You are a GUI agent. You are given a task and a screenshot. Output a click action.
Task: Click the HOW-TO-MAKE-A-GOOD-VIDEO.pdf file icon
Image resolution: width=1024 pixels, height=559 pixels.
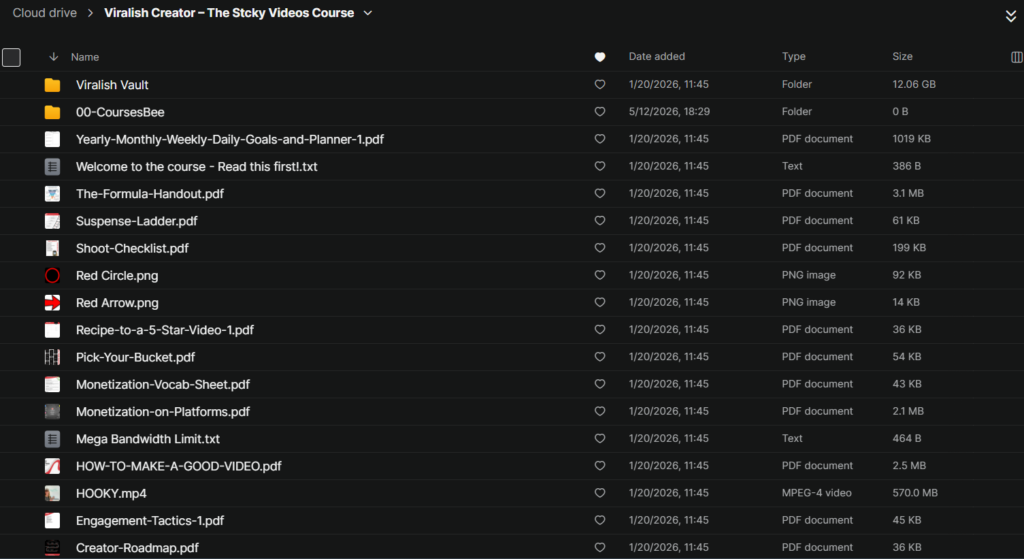[x=52, y=466]
